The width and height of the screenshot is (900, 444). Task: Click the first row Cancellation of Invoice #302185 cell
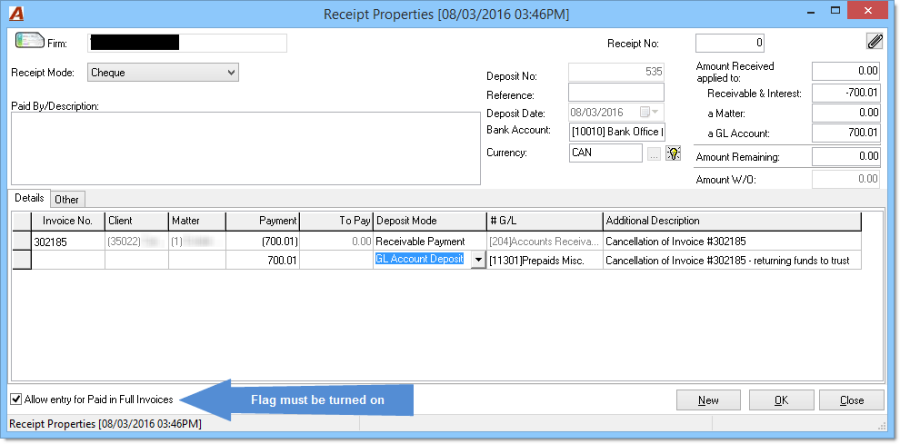tap(732, 242)
